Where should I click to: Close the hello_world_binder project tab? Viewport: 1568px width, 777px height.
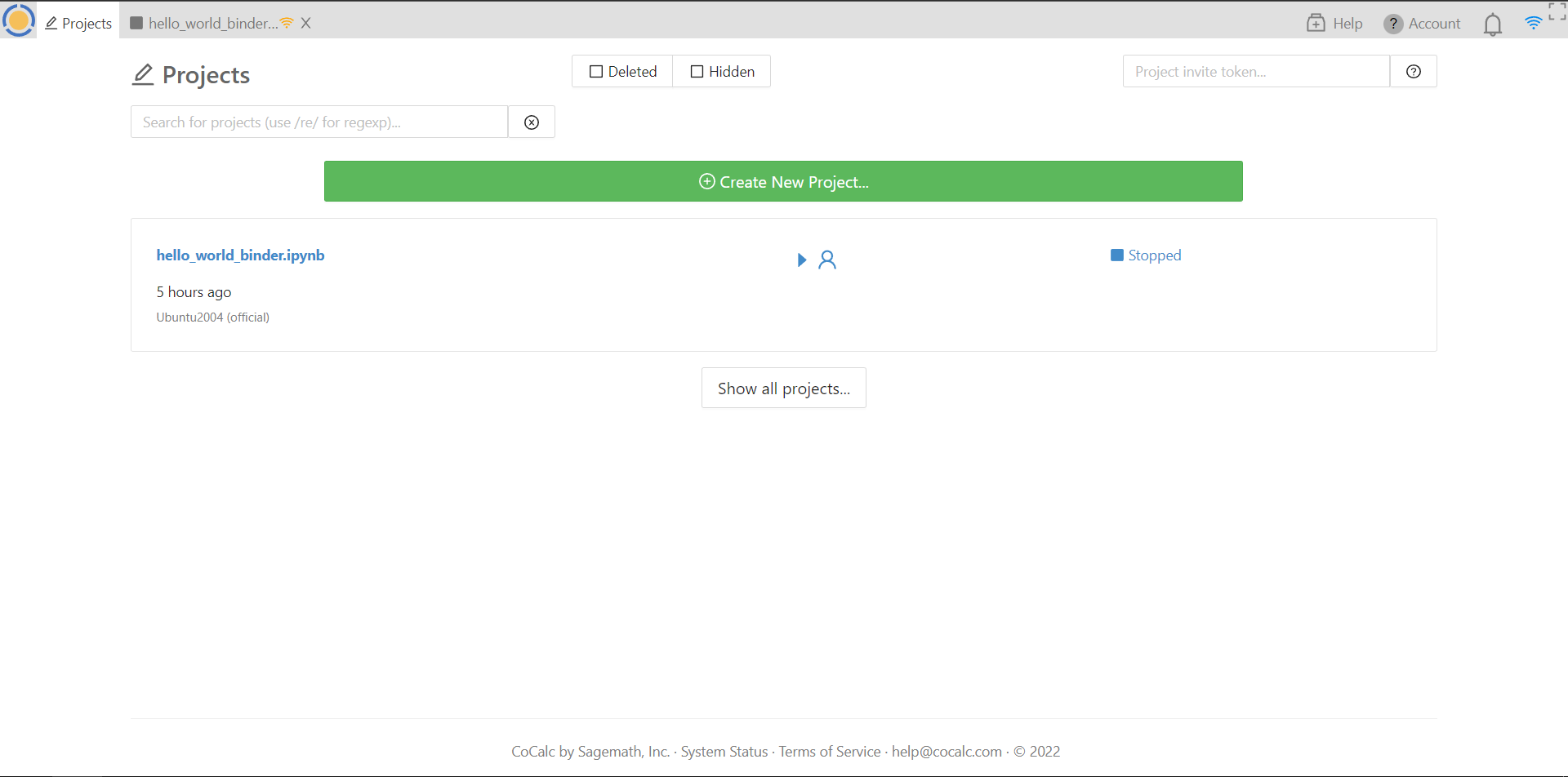click(306, 24)
